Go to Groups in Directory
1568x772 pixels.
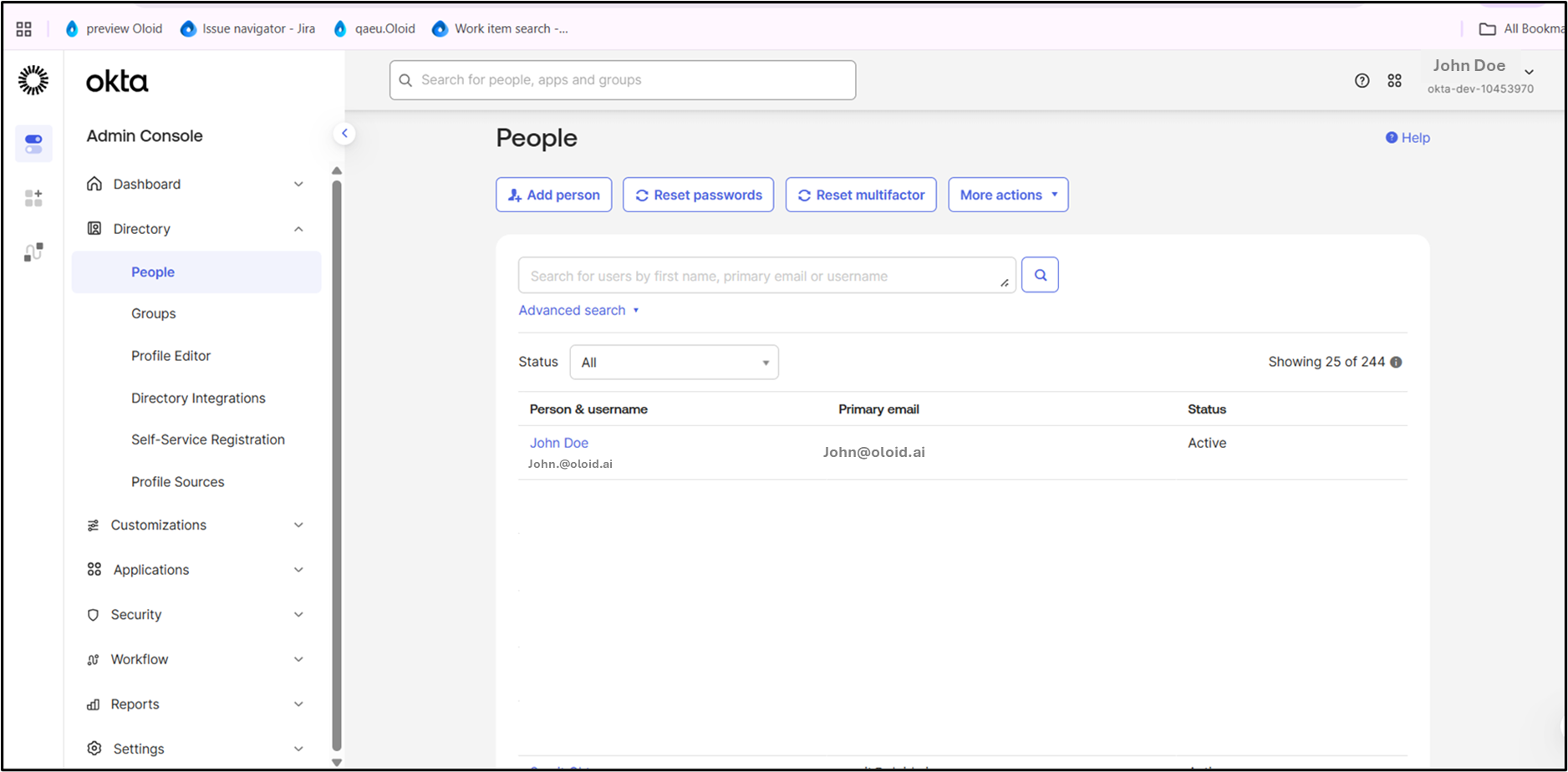(154, 314)
